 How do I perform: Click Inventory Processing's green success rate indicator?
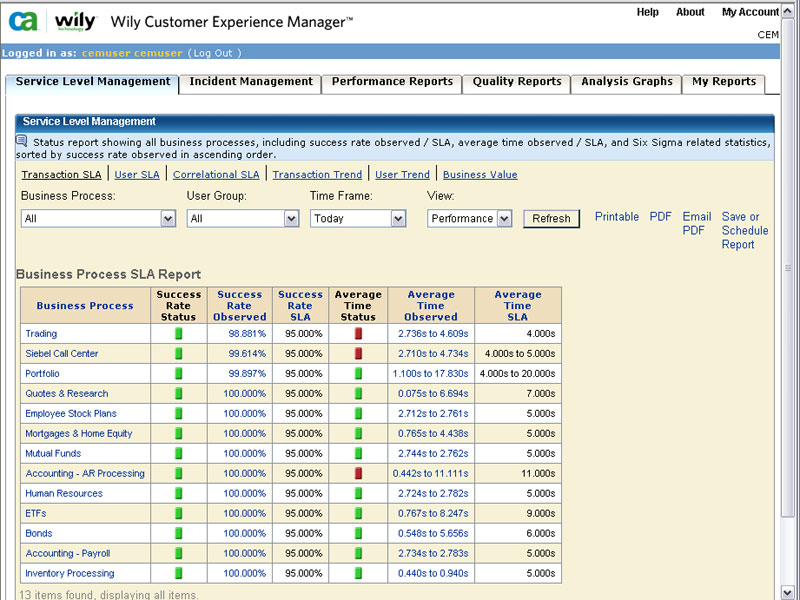(179, 573)
